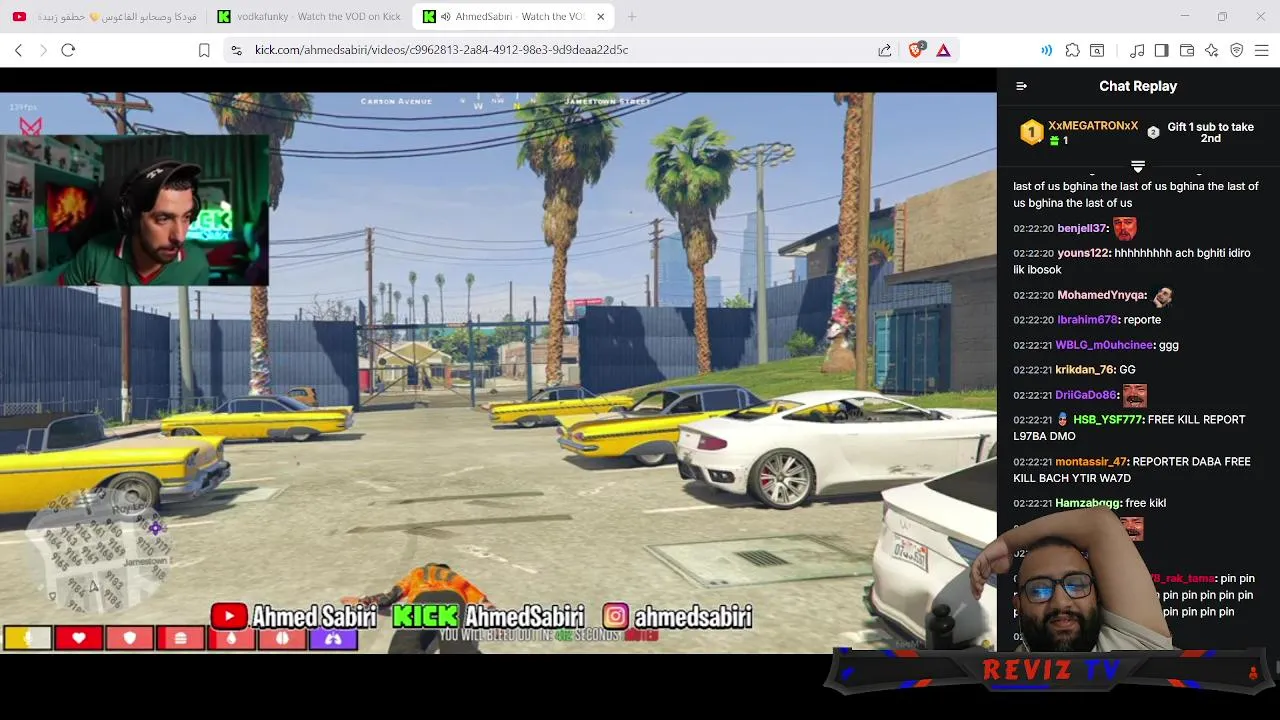Click the emote in DriiGaDo86's message
This screenshot has width=1280, height=720.
(1134, 395)
